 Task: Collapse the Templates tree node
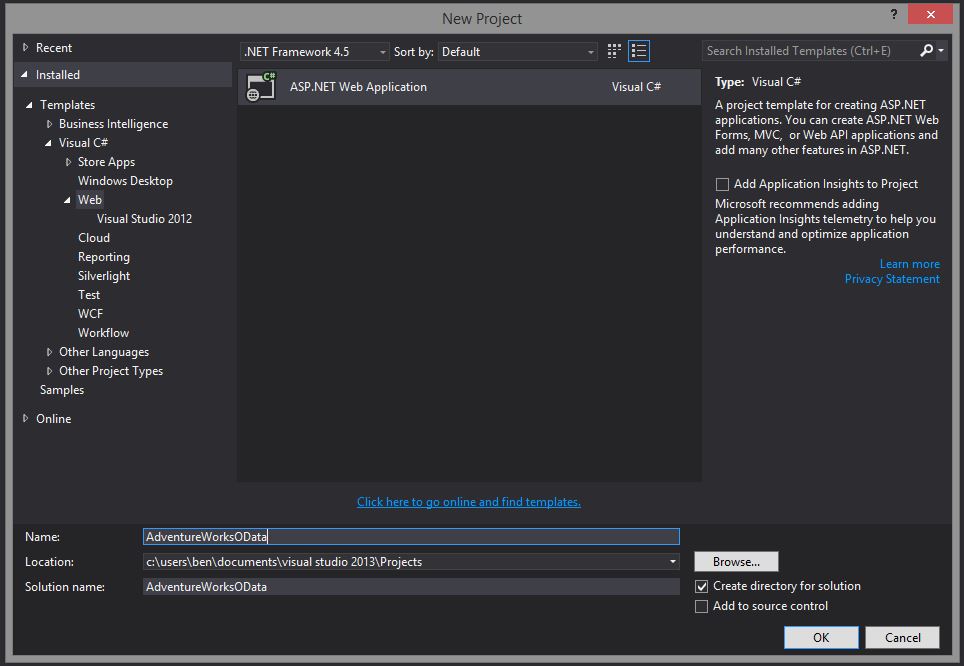pyautogui.click(x=29, y=105)
